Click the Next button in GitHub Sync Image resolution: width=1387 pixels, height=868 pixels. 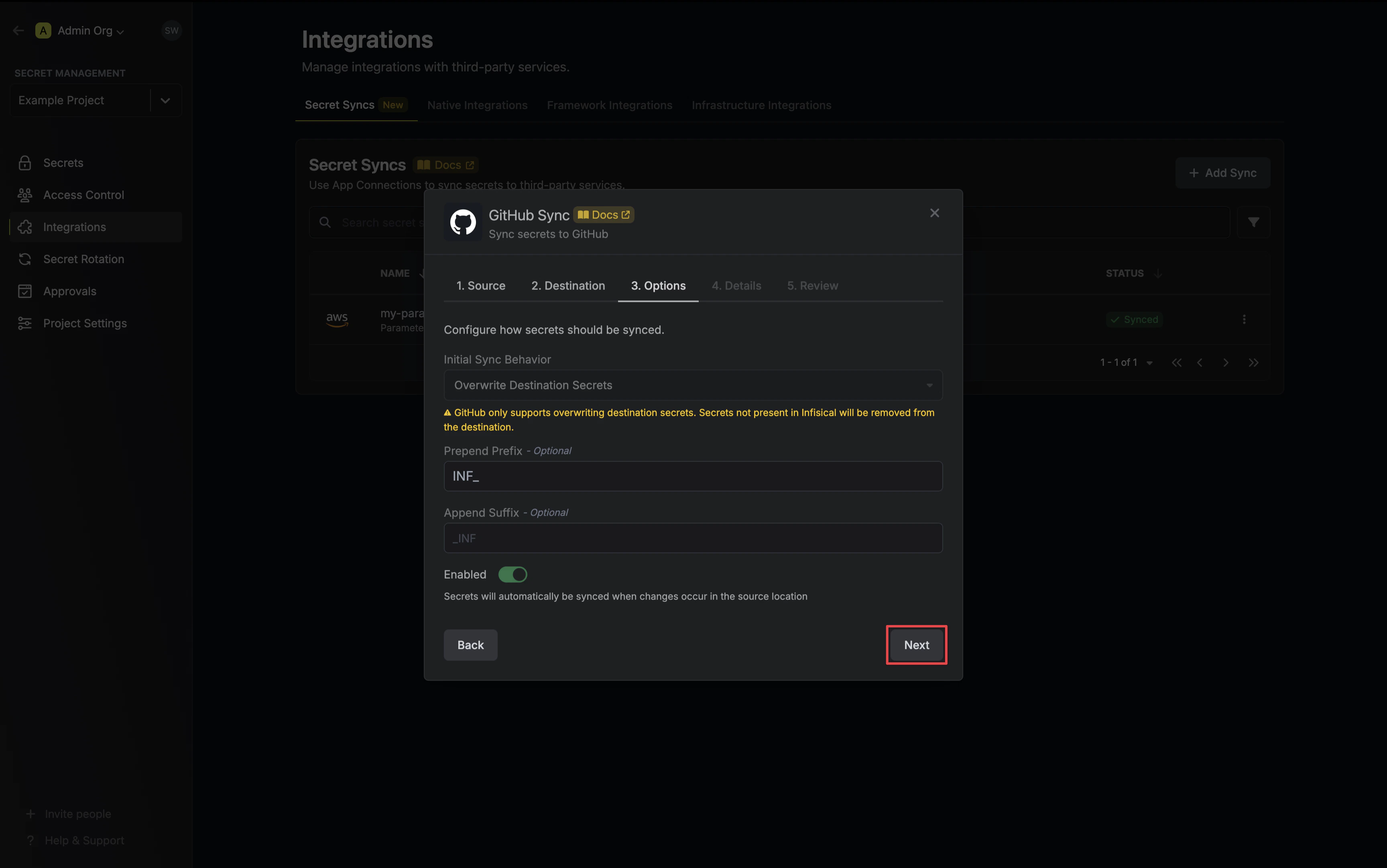(916, 645)
